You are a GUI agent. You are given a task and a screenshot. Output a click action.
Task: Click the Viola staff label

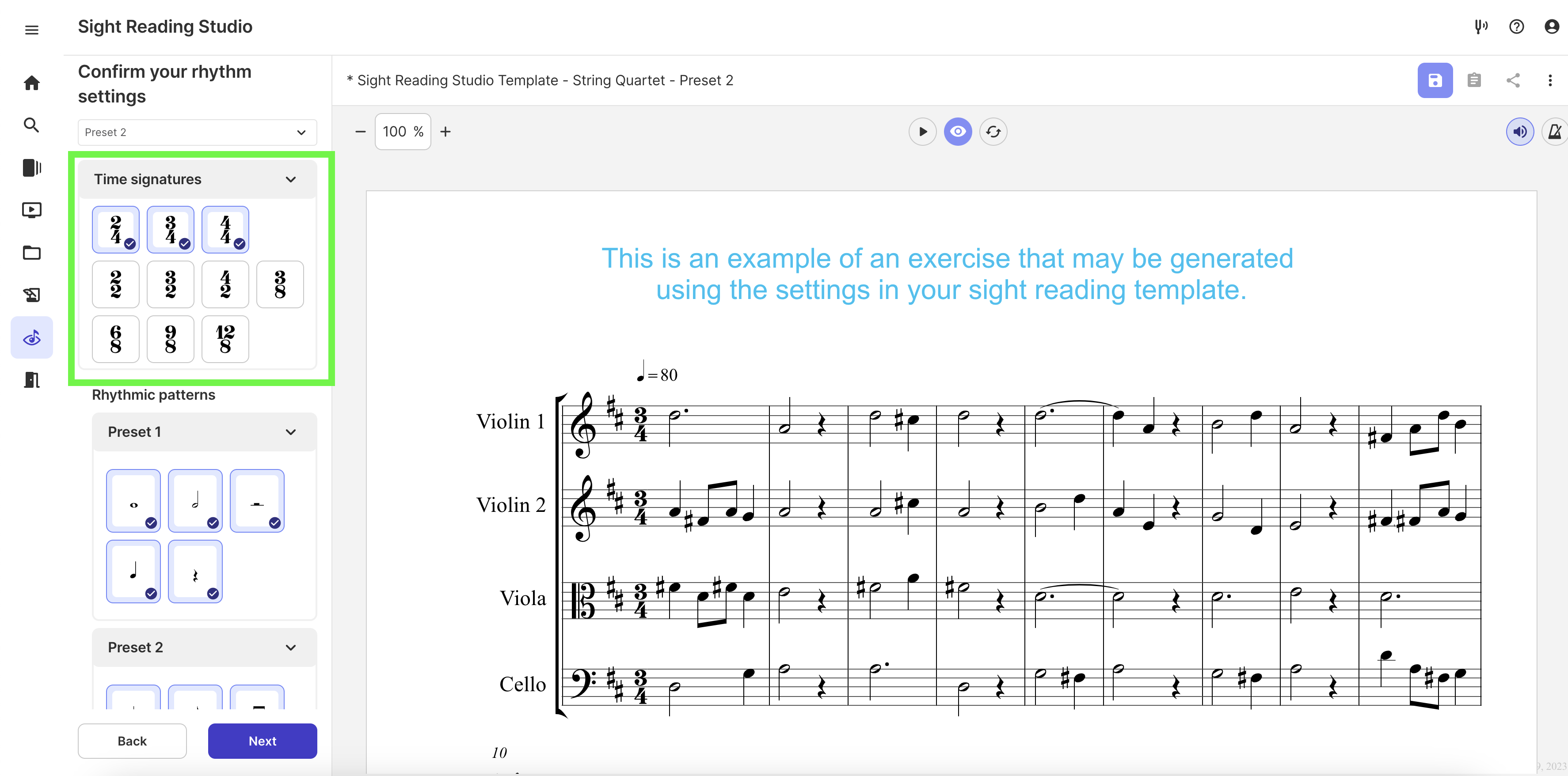click(522, 598)
